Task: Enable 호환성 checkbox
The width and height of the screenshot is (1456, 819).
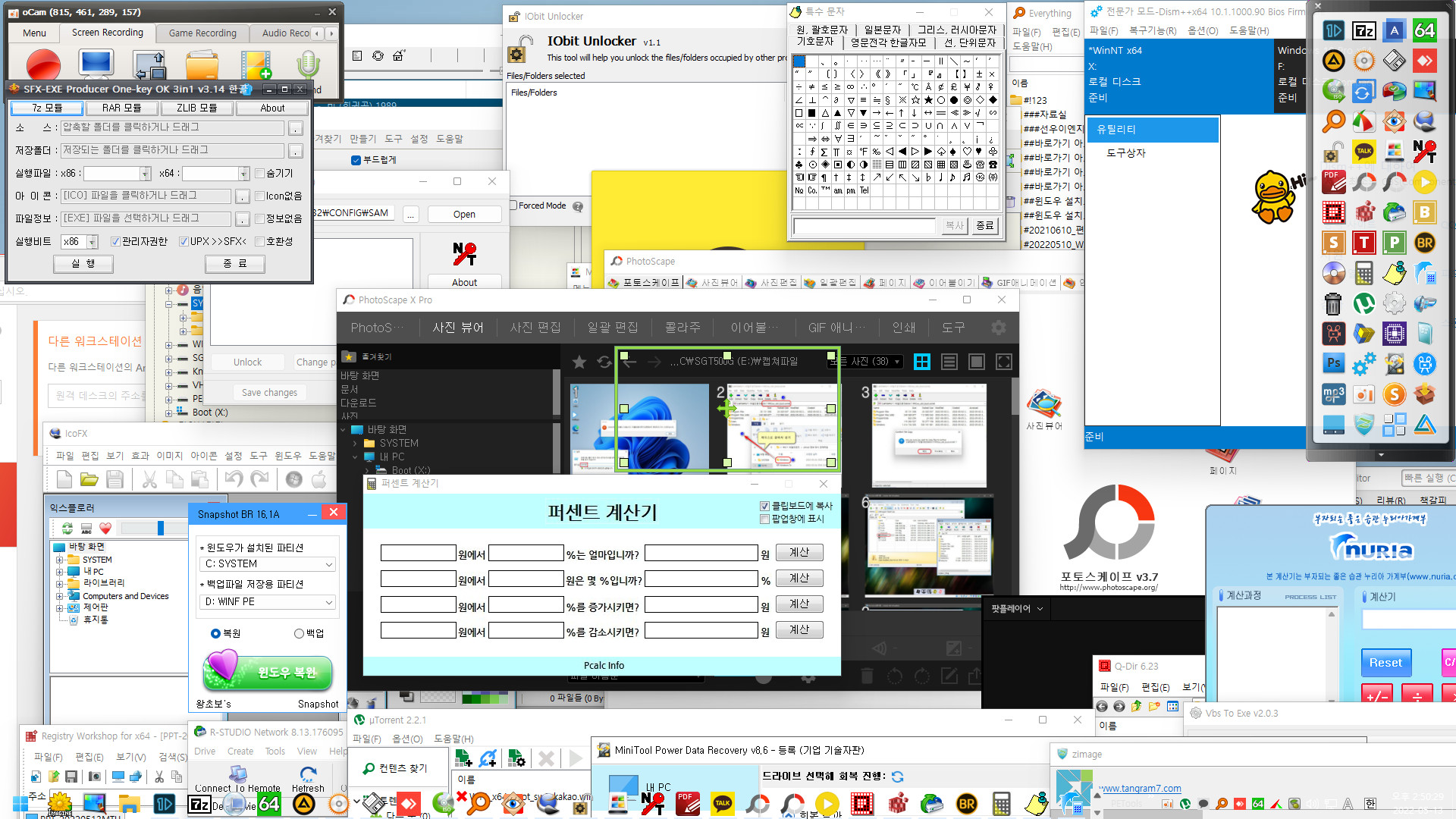Action: tap(260, 242)
